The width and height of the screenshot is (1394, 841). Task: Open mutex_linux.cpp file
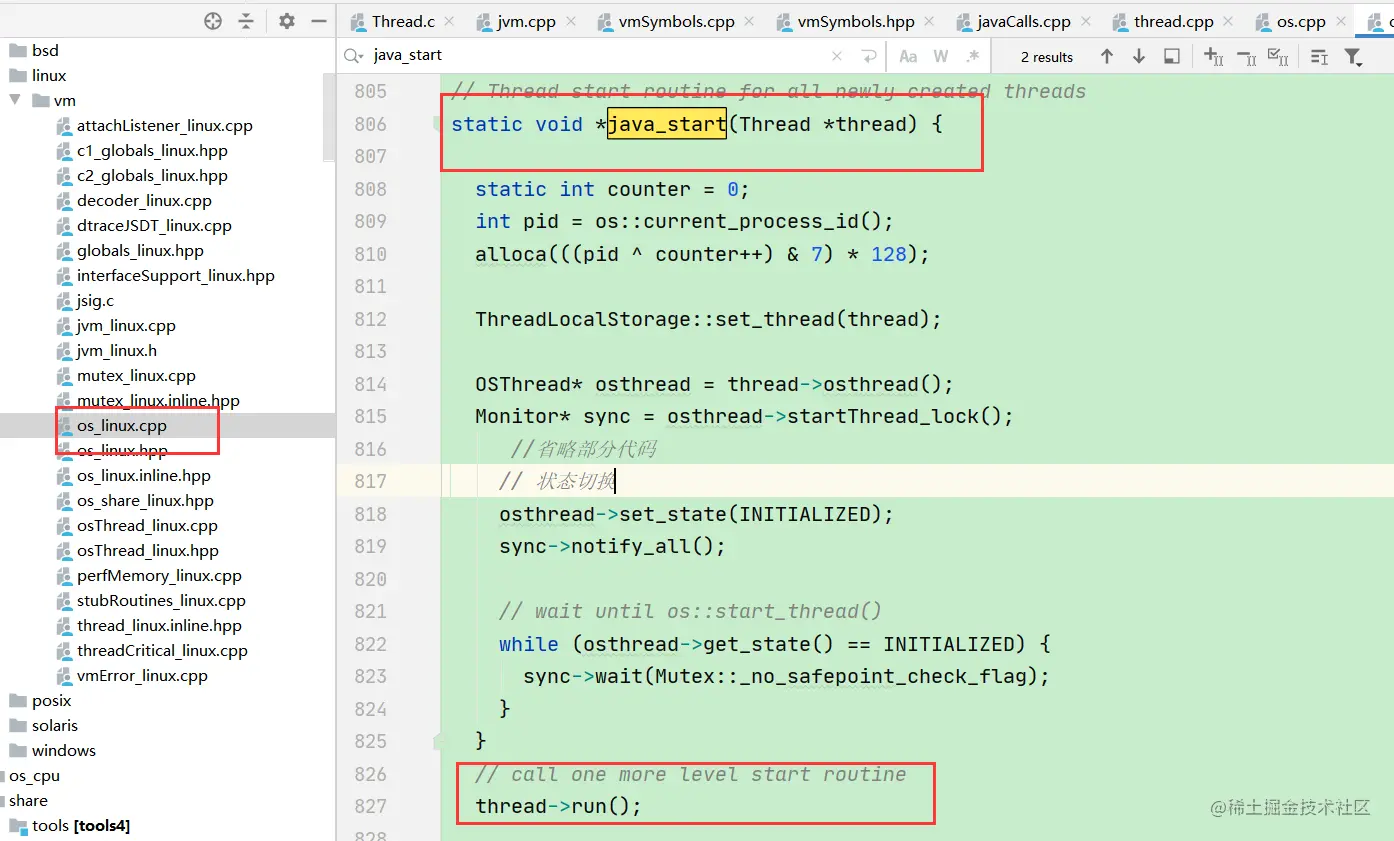click(136, 375)
